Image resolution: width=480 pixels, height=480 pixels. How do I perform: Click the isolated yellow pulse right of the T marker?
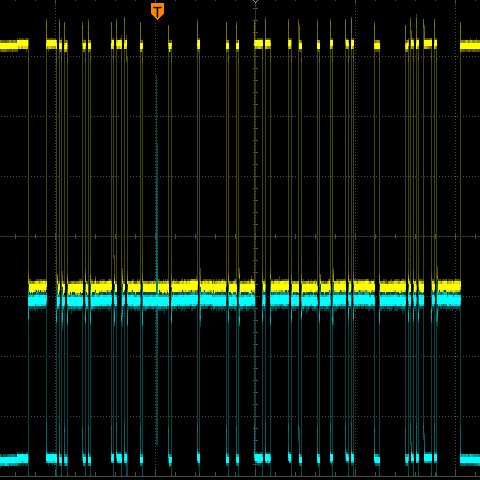tap(170, 45)
